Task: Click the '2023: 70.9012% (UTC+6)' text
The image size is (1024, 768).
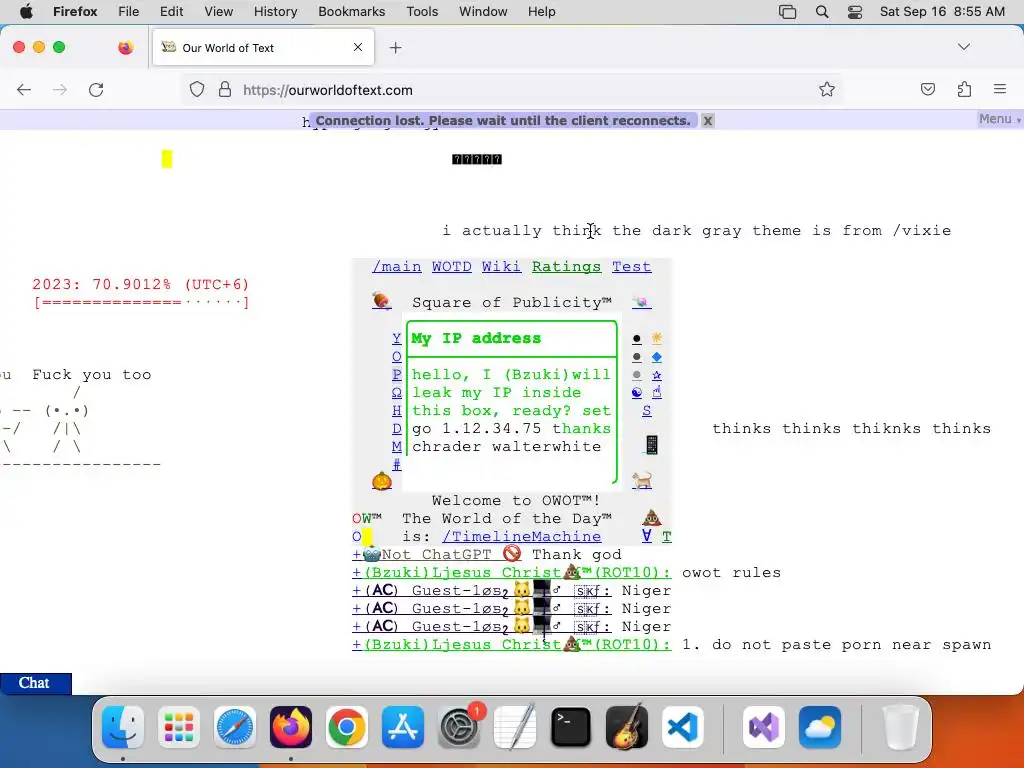Action: pyautogui.click(x=141, y=284)
